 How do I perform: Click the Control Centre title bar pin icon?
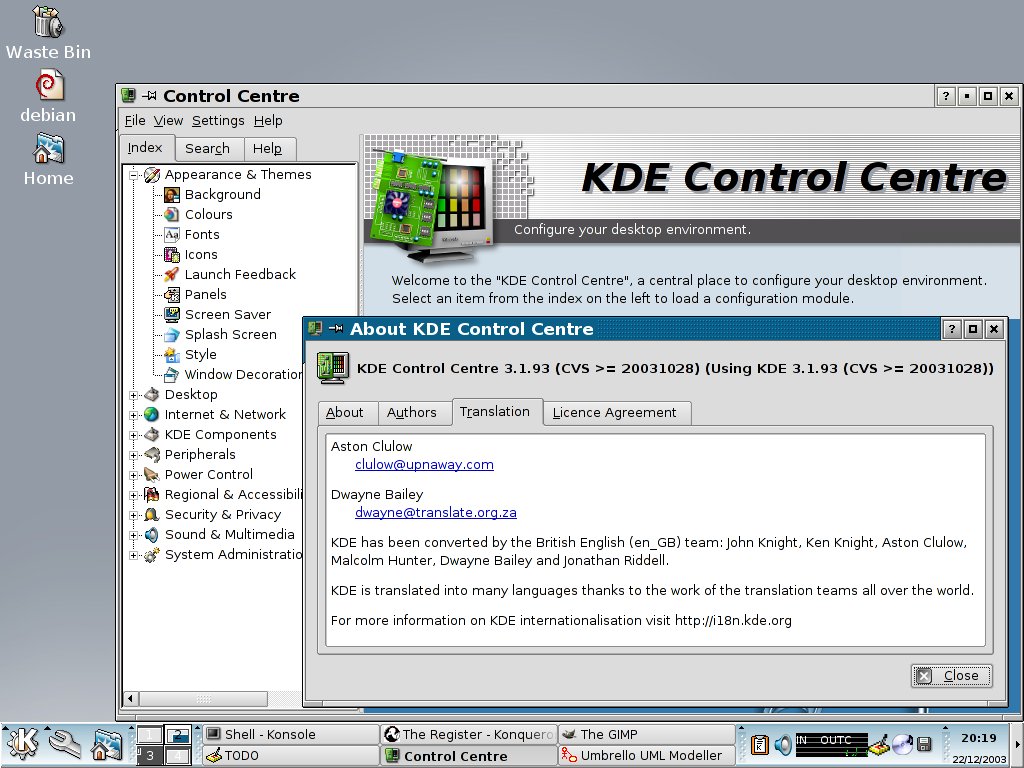coord(150,96)
